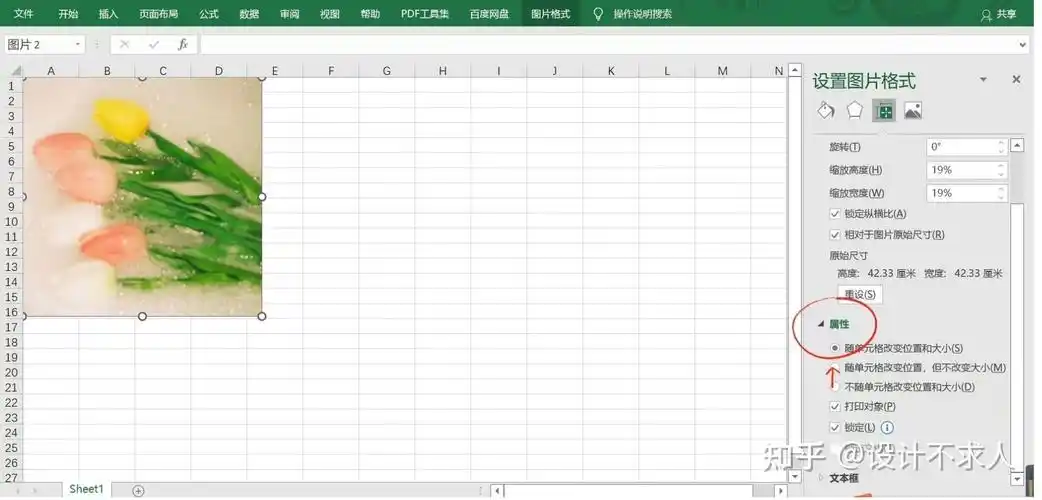Open the format pane options dropdown arrow
This screenshot has height=500, width=1042.
(x=984, y=80)
